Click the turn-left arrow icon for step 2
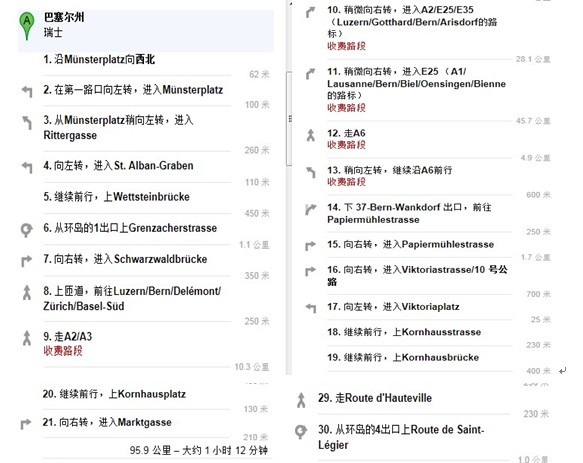This screenshot has width=583, height=463. tap(27, 91)
